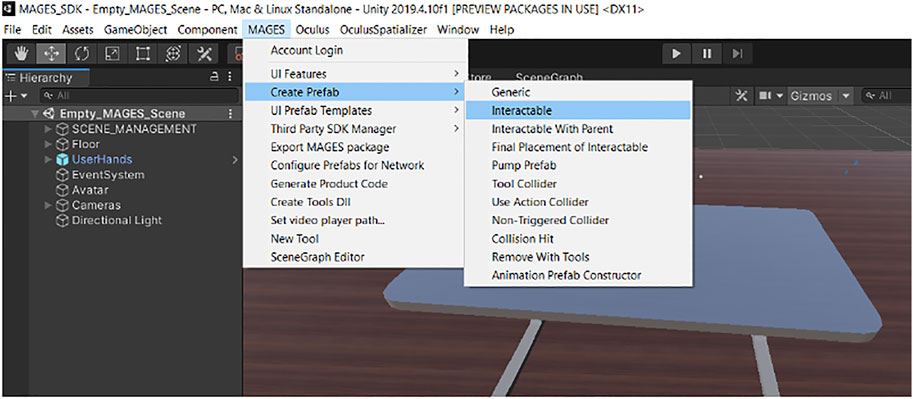
Task: Choose the Create Prefab menu entry
Action: coord(355,92)
